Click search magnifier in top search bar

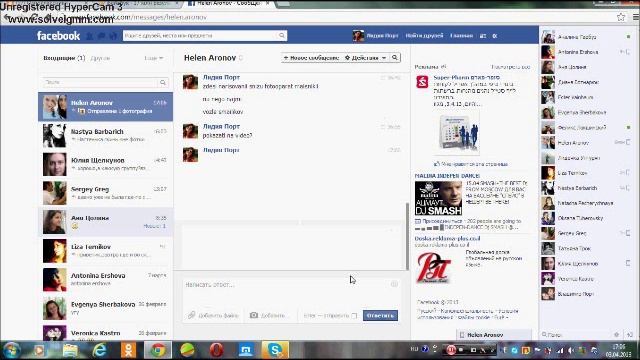click(282, 36)
